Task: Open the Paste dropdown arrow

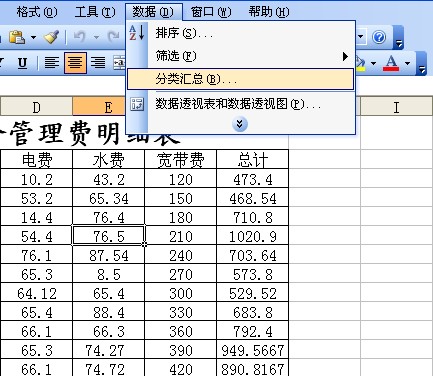Action: (33, 37)
